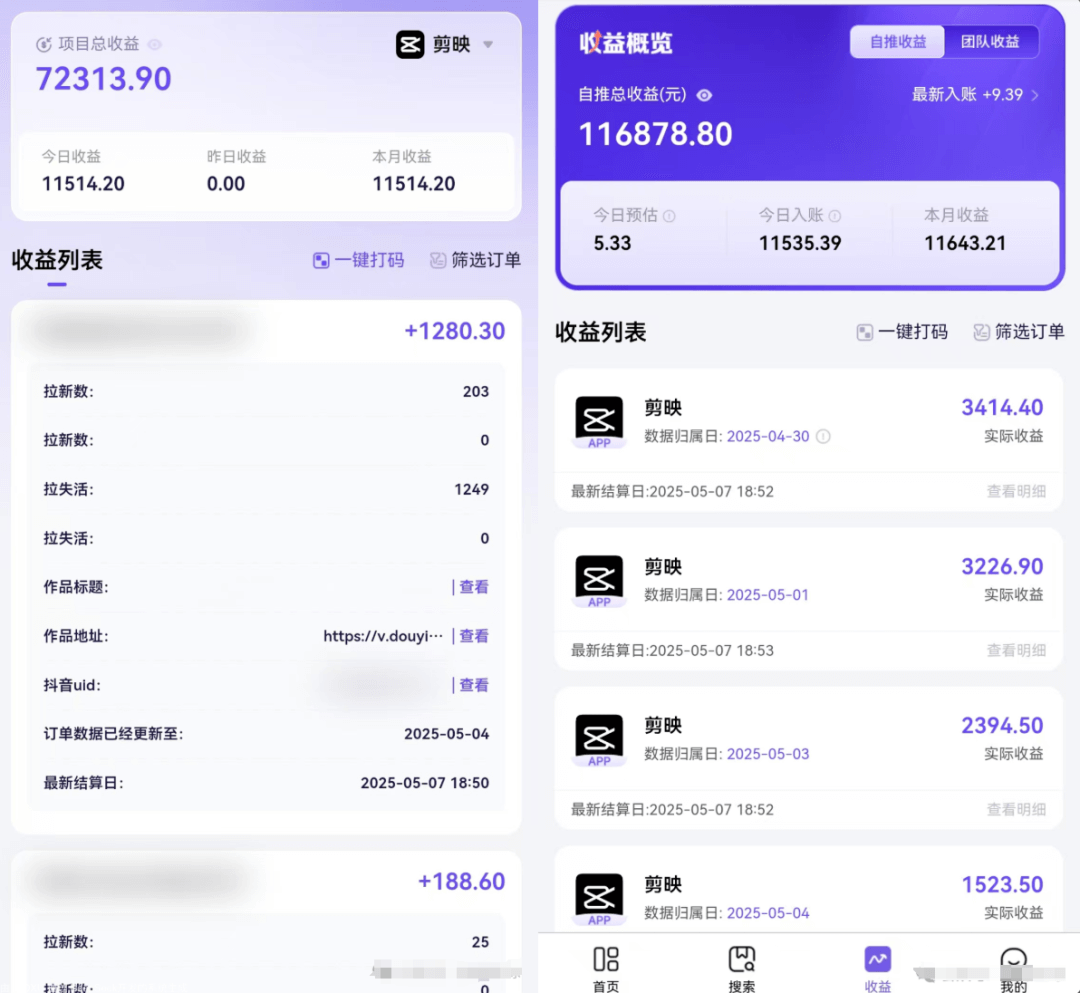This screenshot has width=1080, height=993.
Task: Click the 一键打码 icon on right panel
Action: [x=865, y=332]
